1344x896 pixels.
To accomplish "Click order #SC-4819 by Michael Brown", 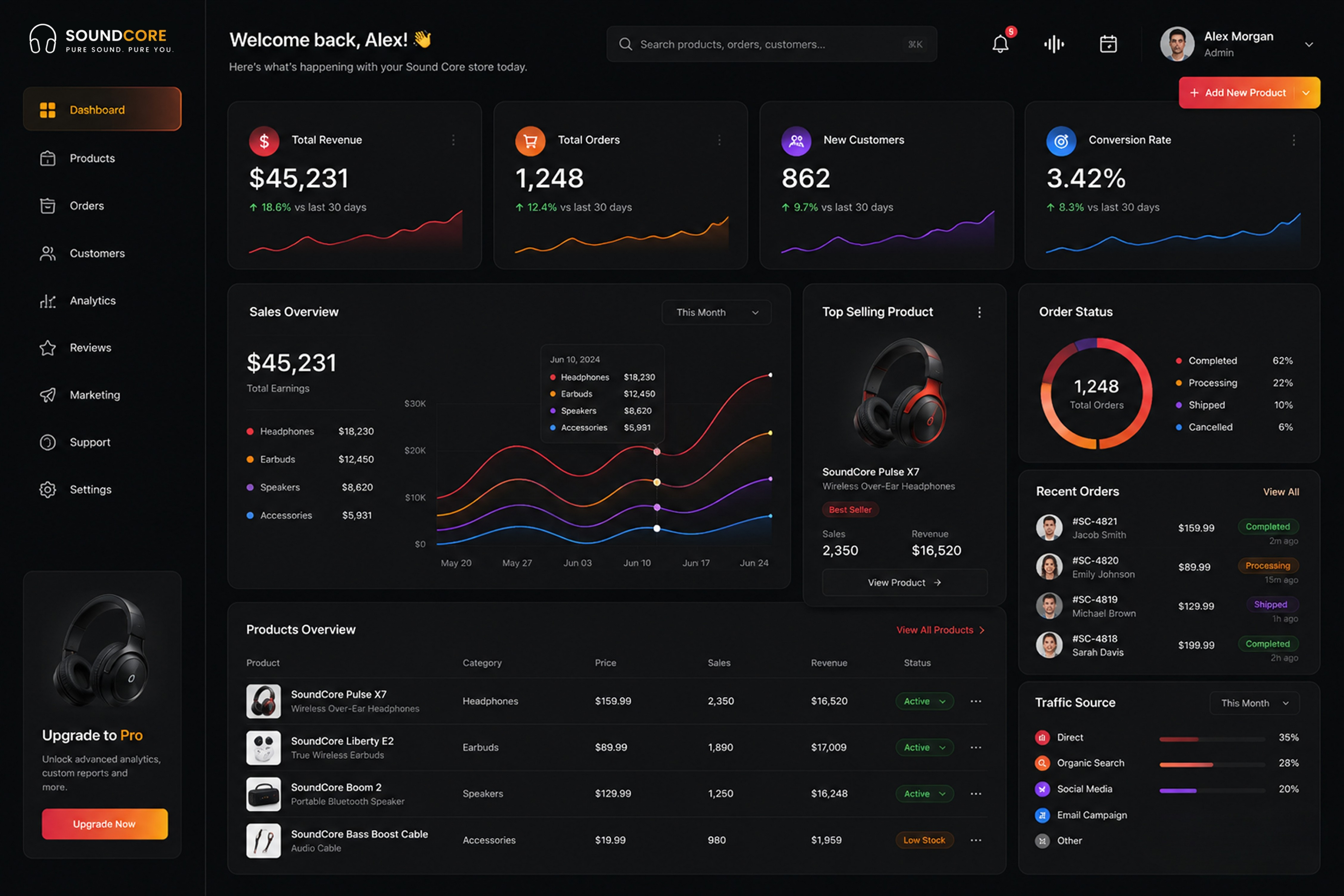I will [1167, 606].
